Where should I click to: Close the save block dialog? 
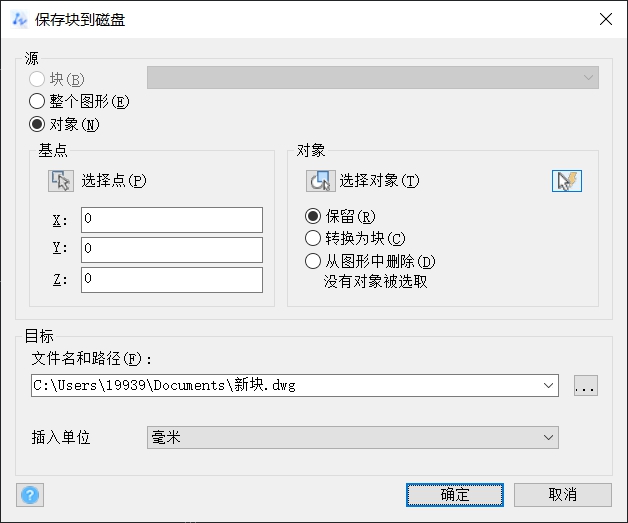(x=604, y=19)
